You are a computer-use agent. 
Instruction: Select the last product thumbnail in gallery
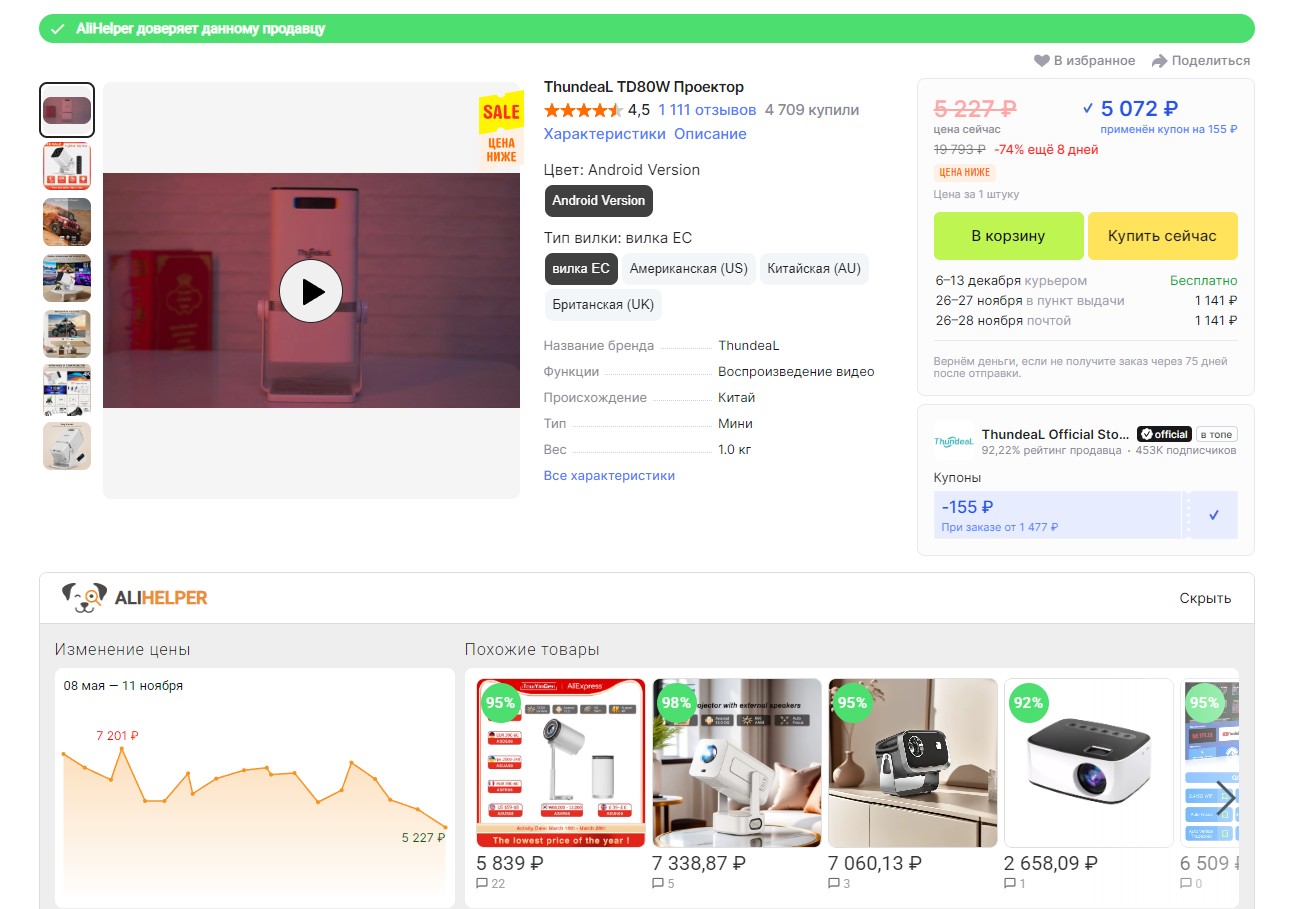pos(67,446)
